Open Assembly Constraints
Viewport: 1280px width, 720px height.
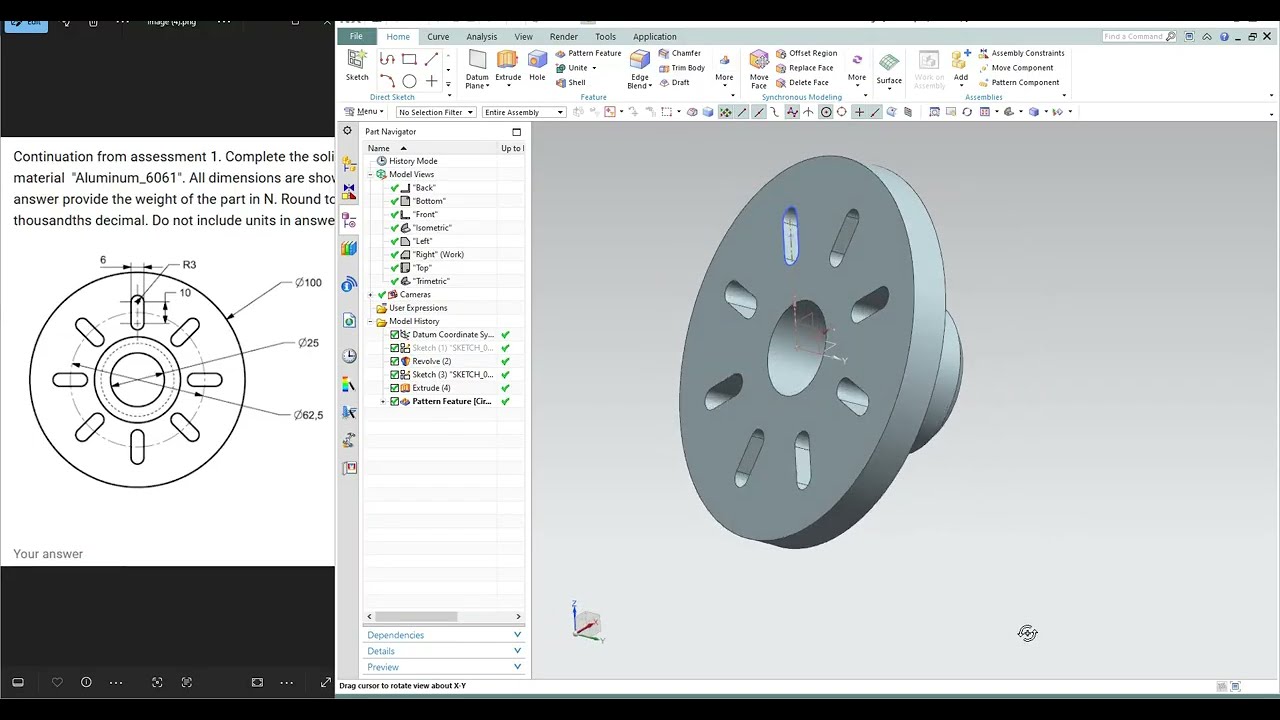[1021, 53]
